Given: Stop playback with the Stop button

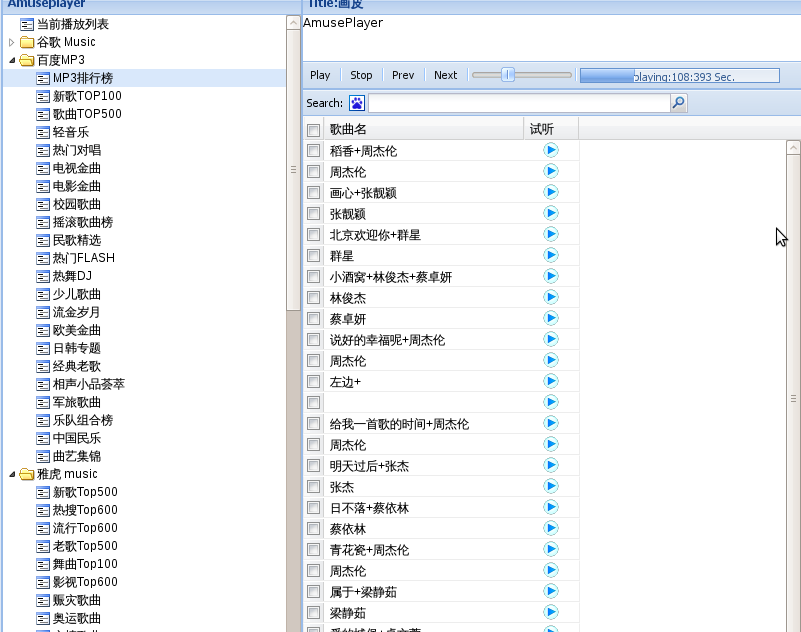Looking at the screenshot, I should [361, 75].
